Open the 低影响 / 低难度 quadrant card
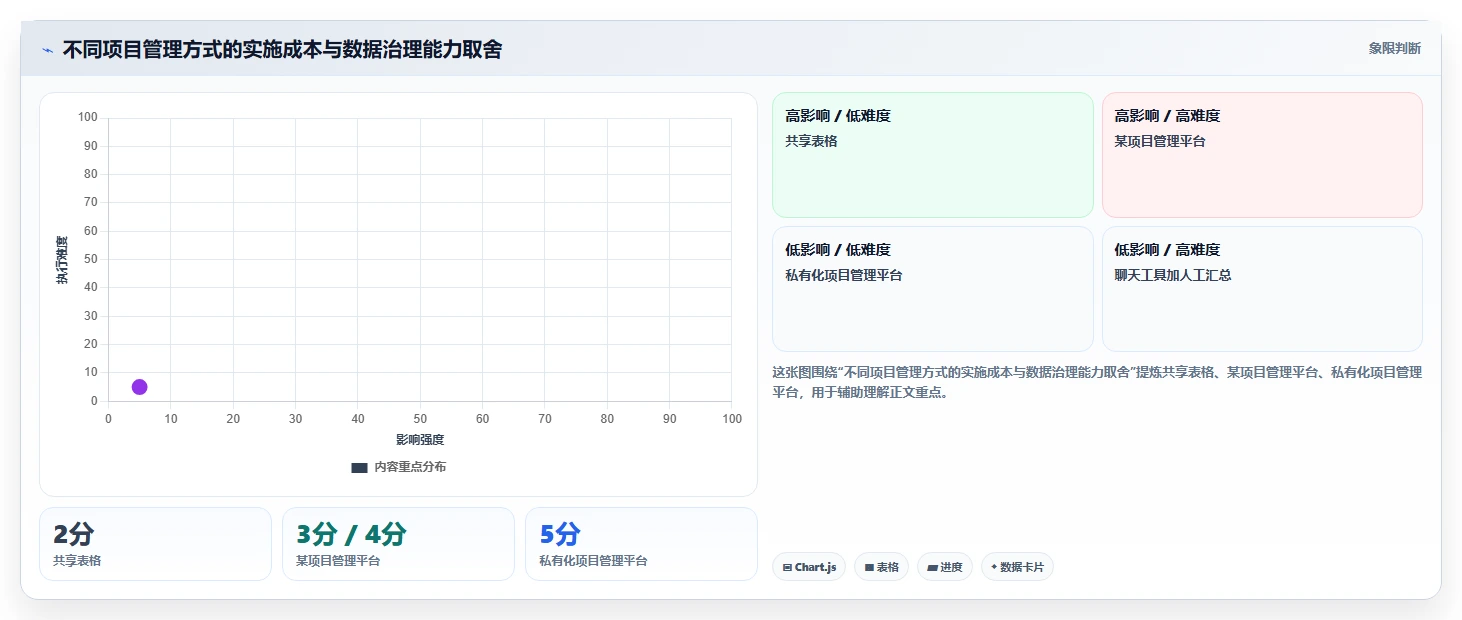 tap(932, 289)
